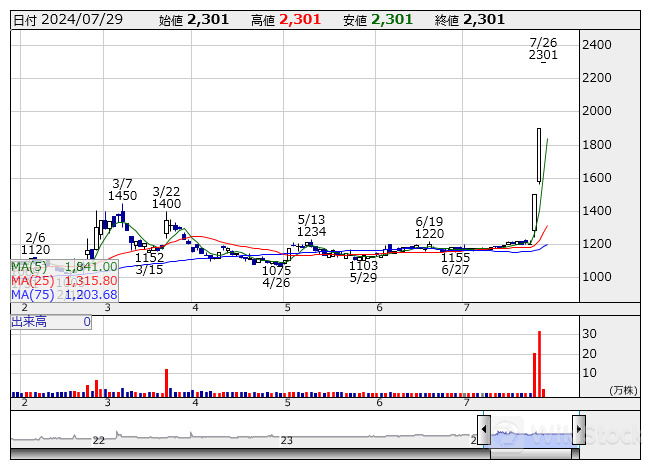This screenshot has width=653, height=470.
Task: Click the 3/7 1450 high annotation
Action: pyautogui.click(x=122, y=190)
